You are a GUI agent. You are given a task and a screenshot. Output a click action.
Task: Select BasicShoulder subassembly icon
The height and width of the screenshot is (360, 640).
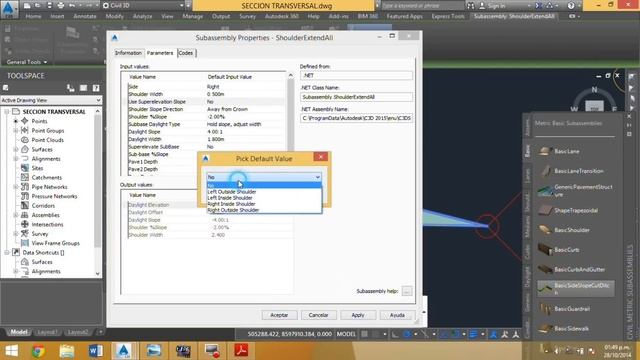coord(545,230)
